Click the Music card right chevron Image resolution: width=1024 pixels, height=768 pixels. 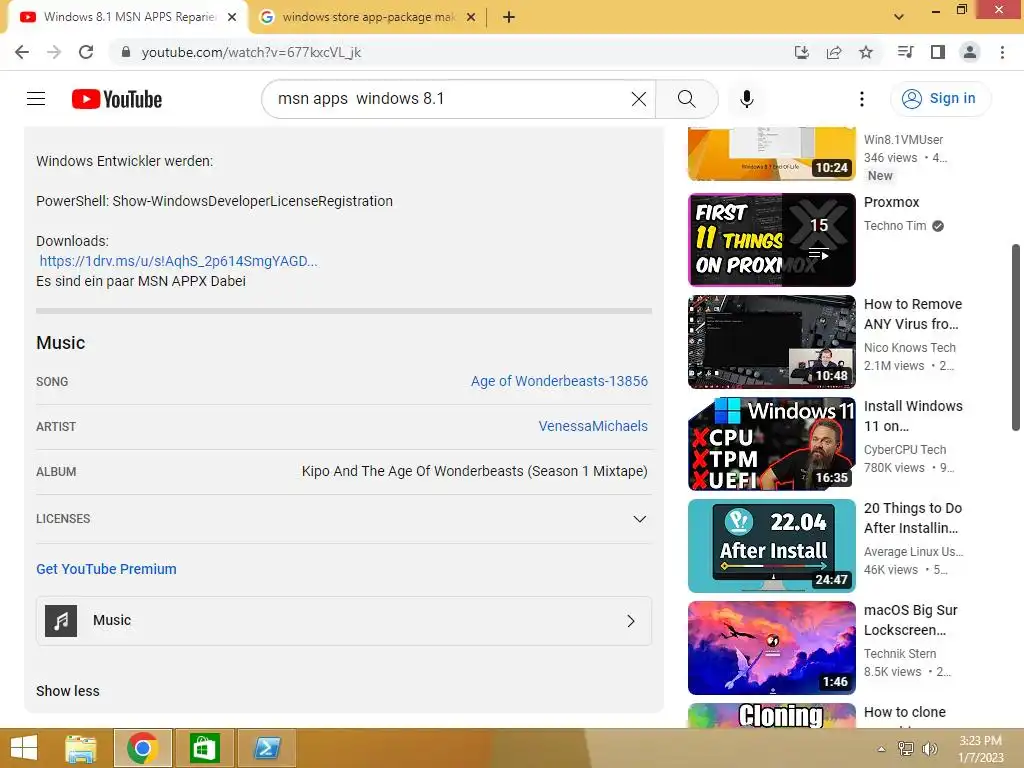[x=631, y=621]
